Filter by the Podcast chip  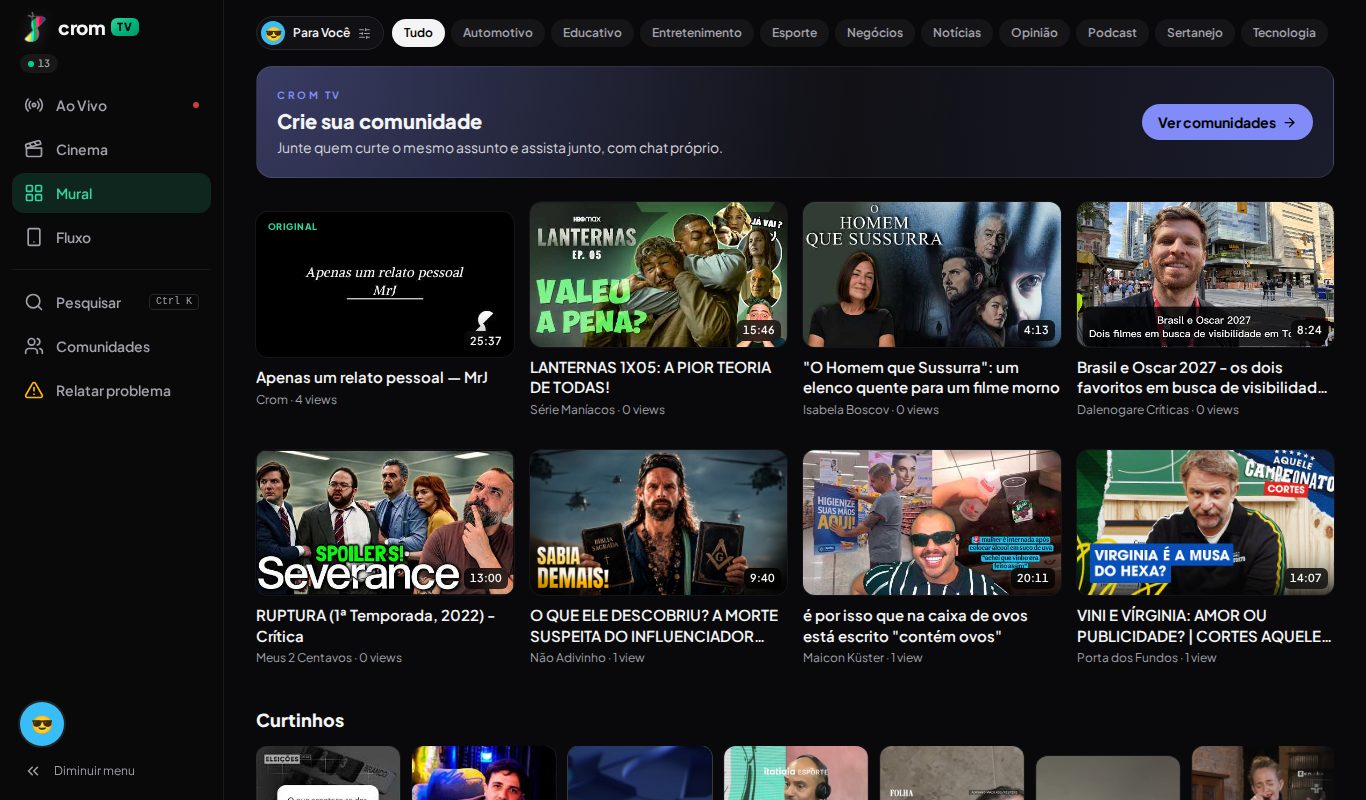[1112, 33]
